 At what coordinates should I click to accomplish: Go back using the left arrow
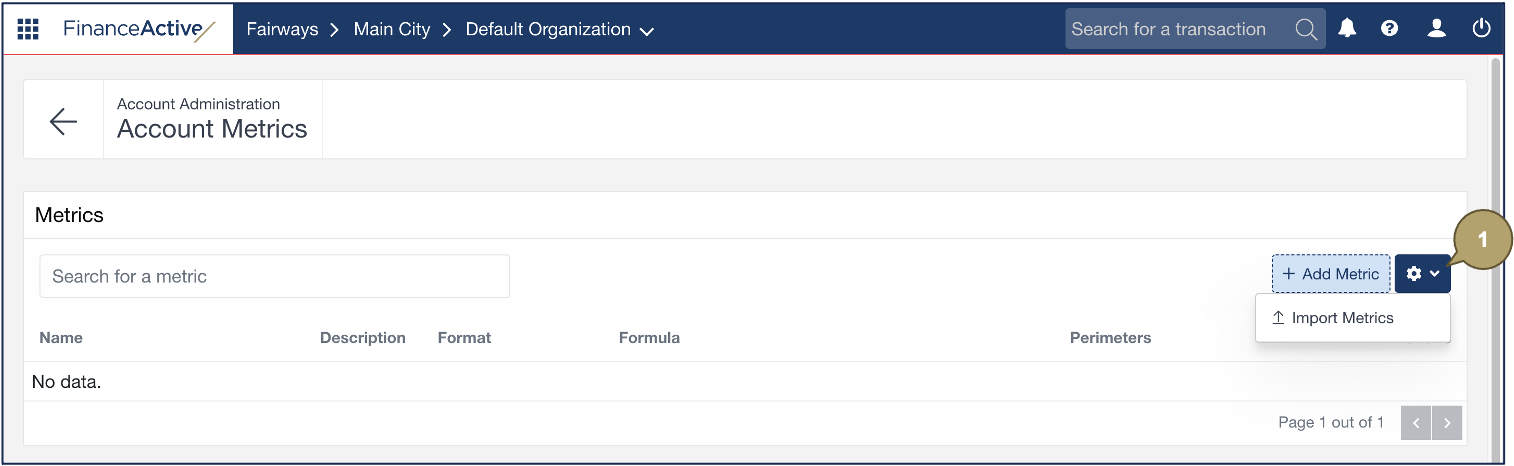63,121
